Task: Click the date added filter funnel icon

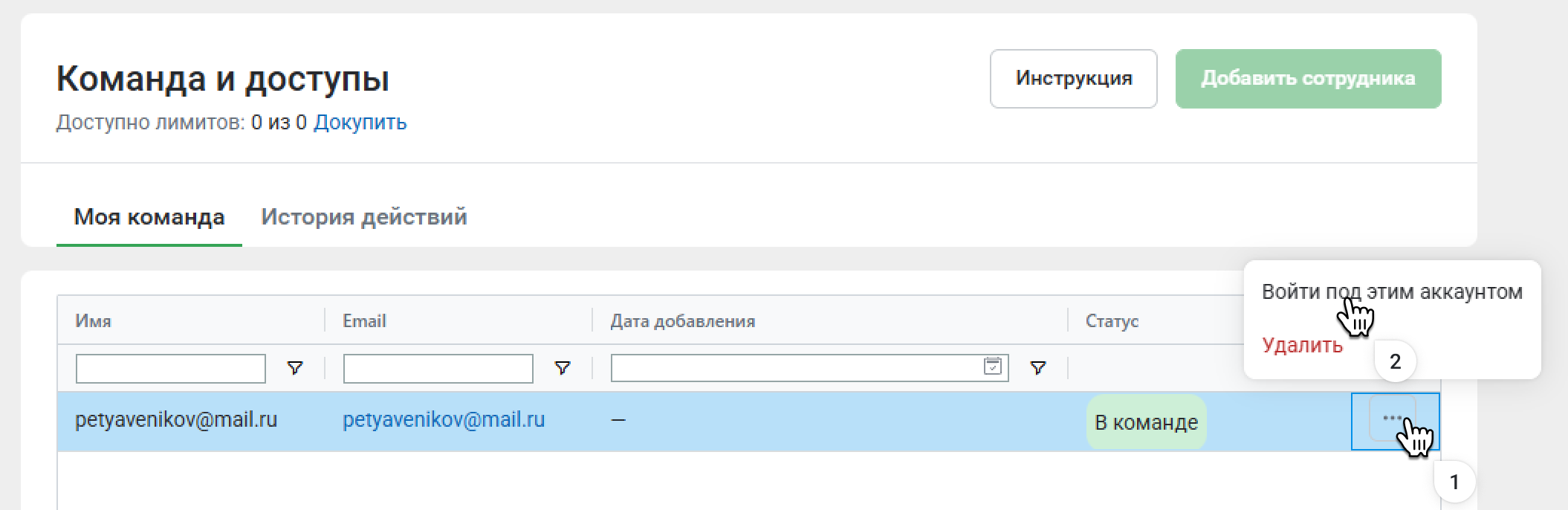Action: click(x=1038, y=368)
